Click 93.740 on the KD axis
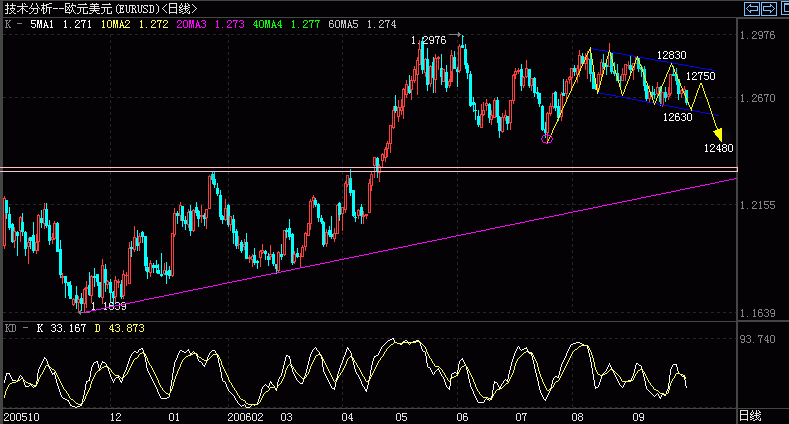This screenshot has width=789, height=424. tap(757, 339)
